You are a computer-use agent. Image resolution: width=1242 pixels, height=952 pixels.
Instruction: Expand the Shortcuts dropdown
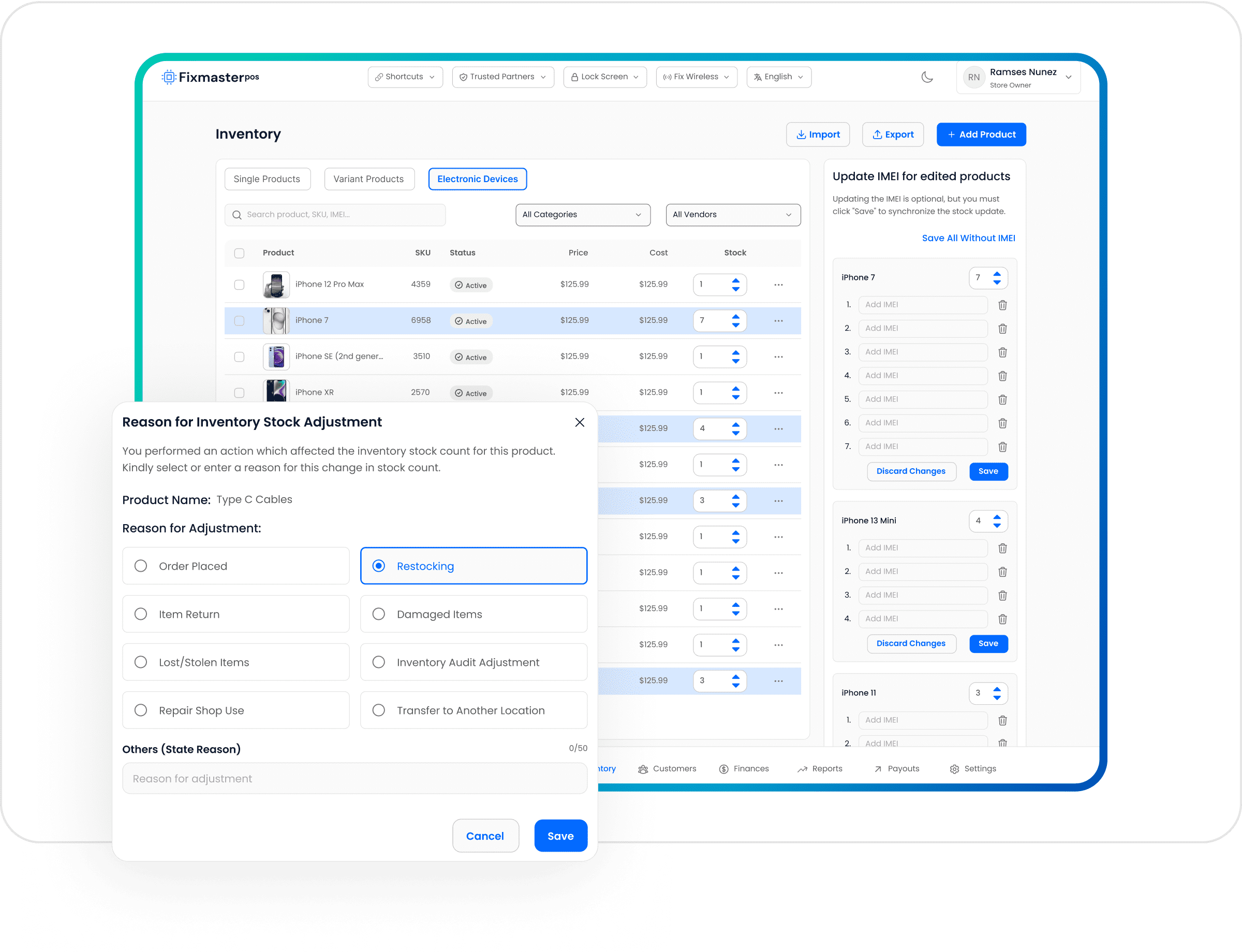[x=405, y=77]
